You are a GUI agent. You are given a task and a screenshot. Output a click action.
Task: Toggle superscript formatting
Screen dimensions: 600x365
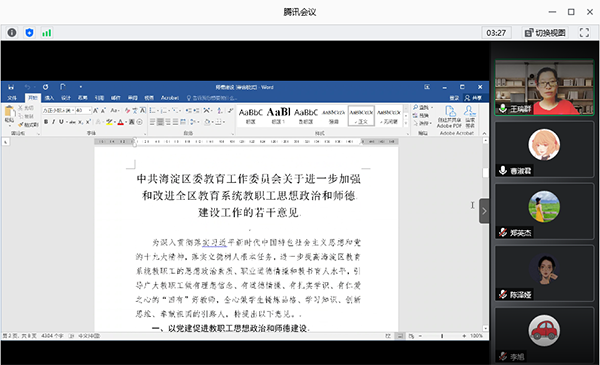click(88, 122)
